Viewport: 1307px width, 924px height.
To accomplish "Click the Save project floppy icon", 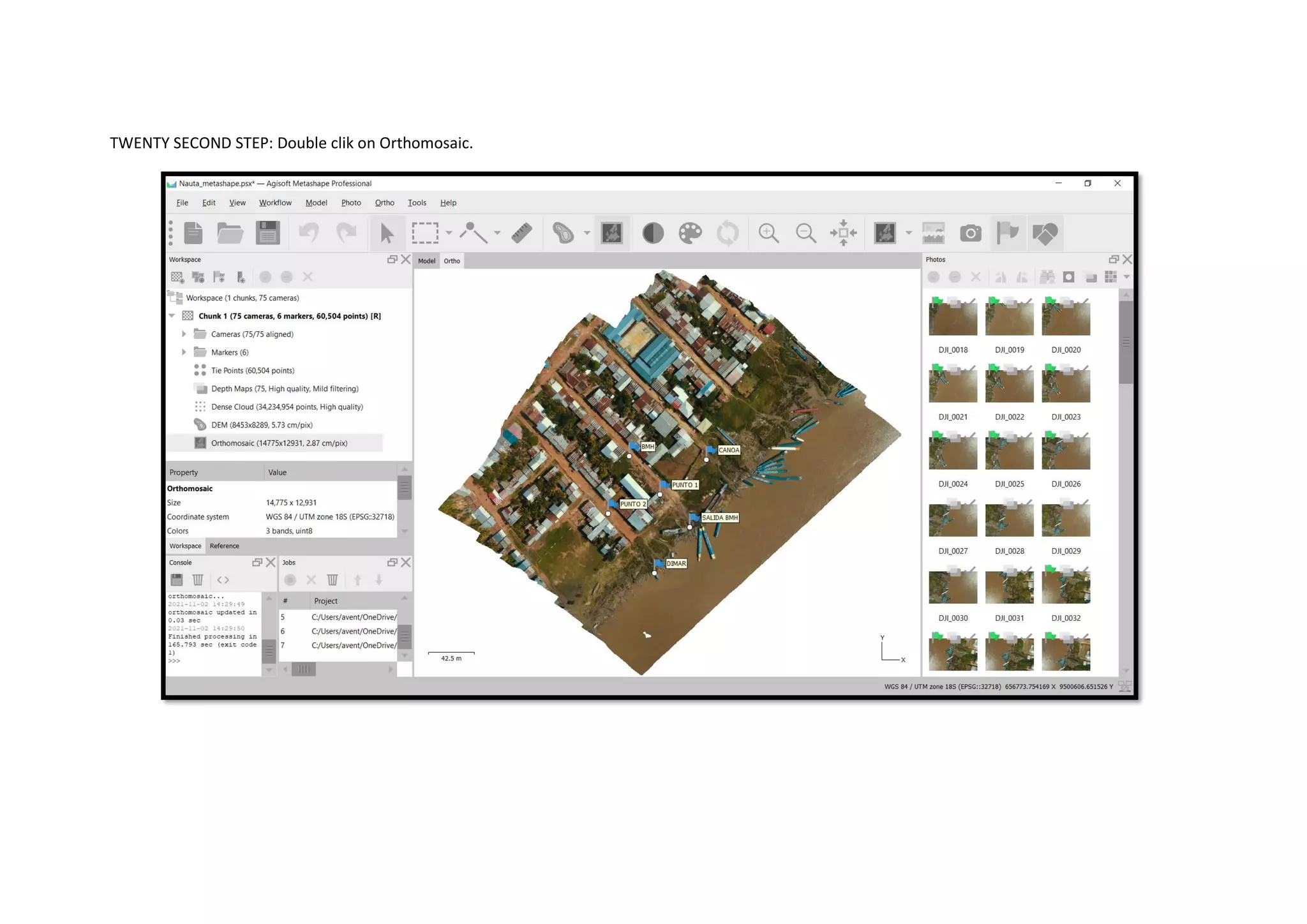I will pyautogui.click(x=267, y=233).
